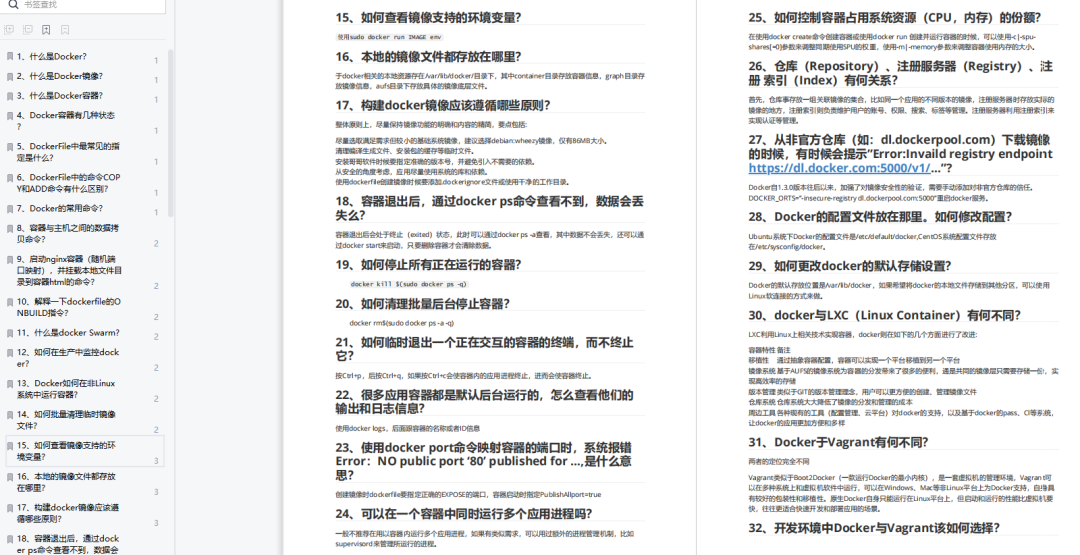Click the bookmark icon beside 3、什么是Docker容器?
This screenshot has height=555, width=1080.
pos(10,96)
